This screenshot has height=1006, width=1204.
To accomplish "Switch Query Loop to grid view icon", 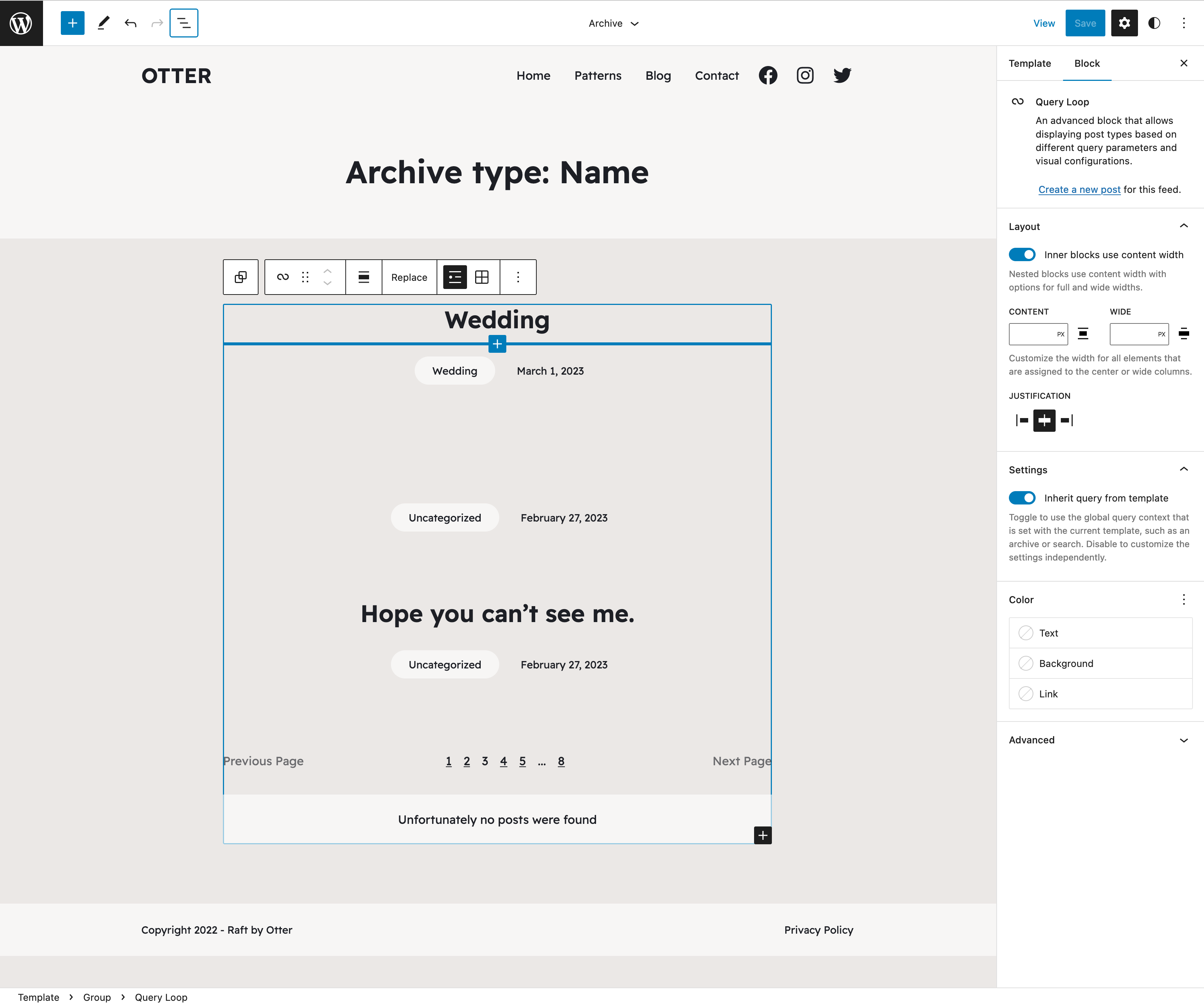I will tap(482, 277).
